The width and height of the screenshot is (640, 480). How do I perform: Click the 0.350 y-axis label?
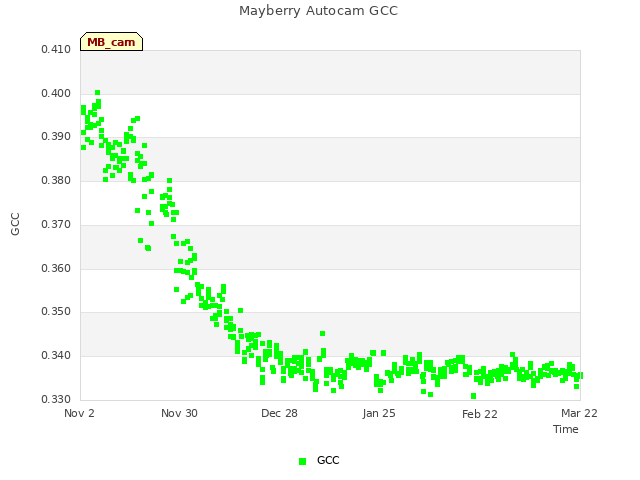(x=56, y=311)
